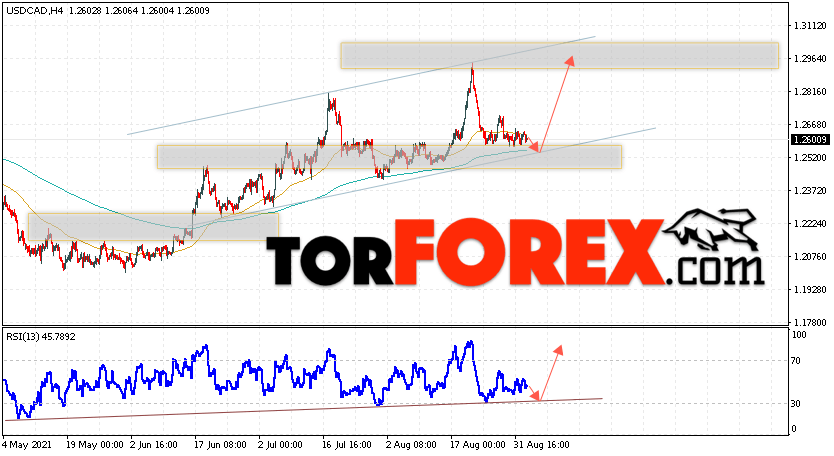Click the 1.26009 close value in header
The width and height of the screenshot is (834, 456).
pyautogui.click(x=193, y=10)
